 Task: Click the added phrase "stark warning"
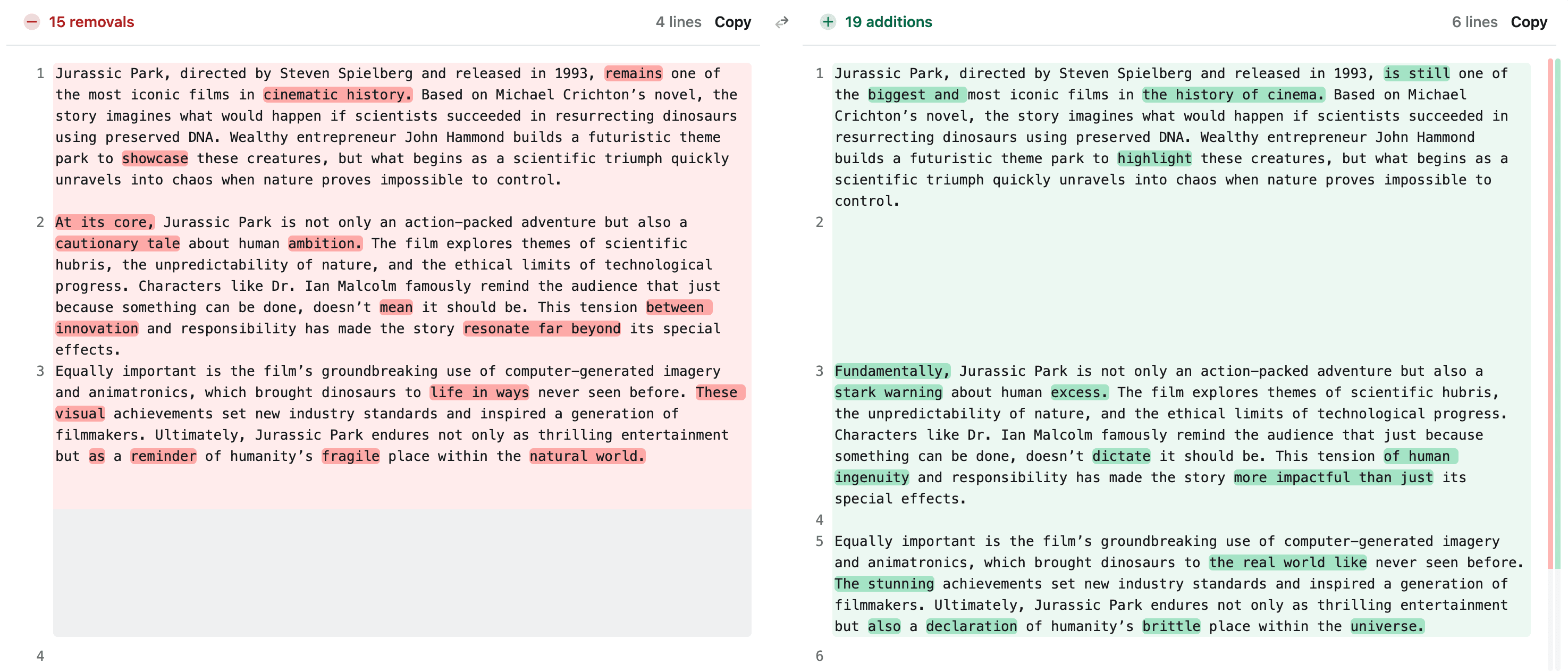point(888,392)
